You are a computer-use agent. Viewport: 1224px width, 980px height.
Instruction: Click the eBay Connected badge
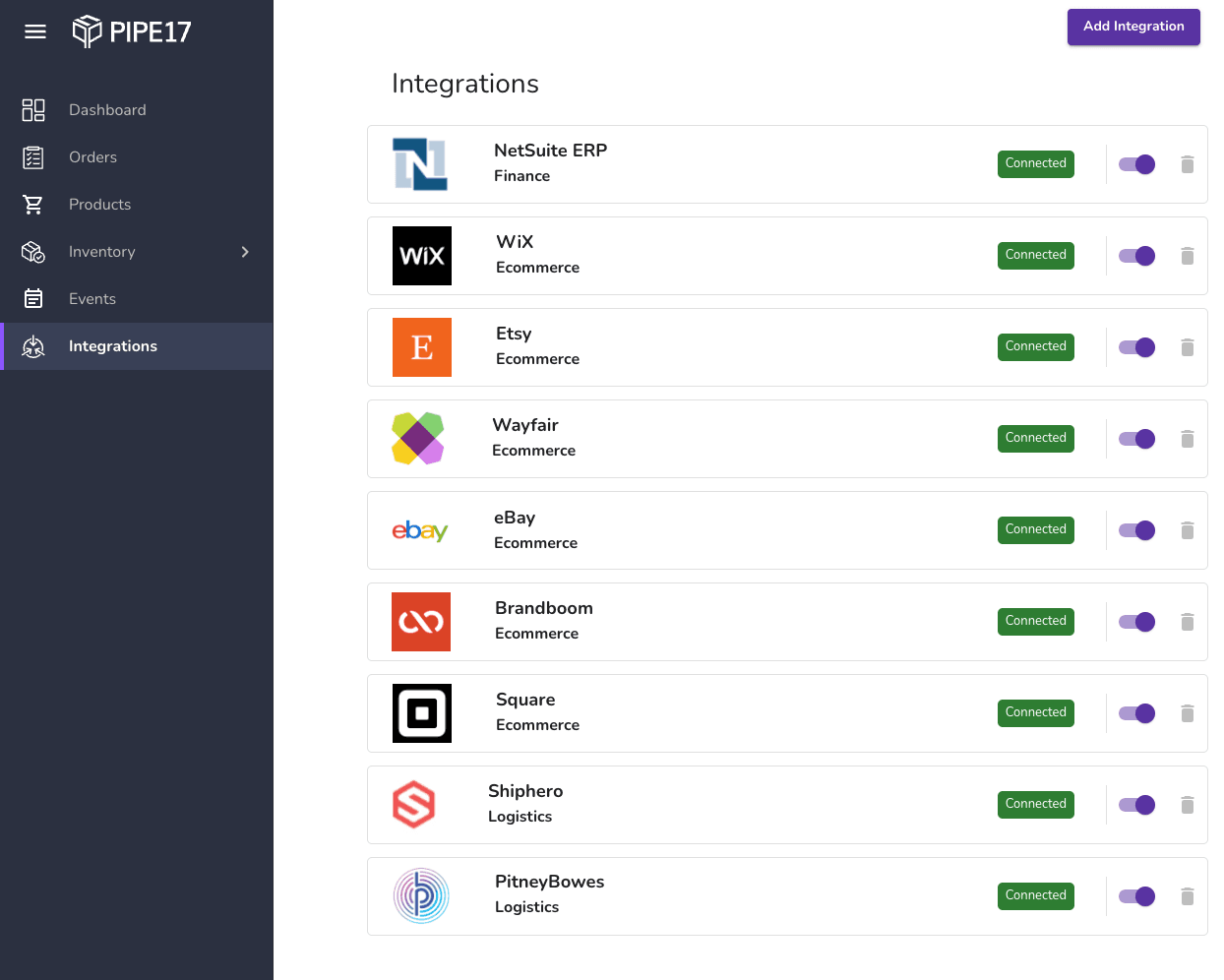coord(1036,530)
